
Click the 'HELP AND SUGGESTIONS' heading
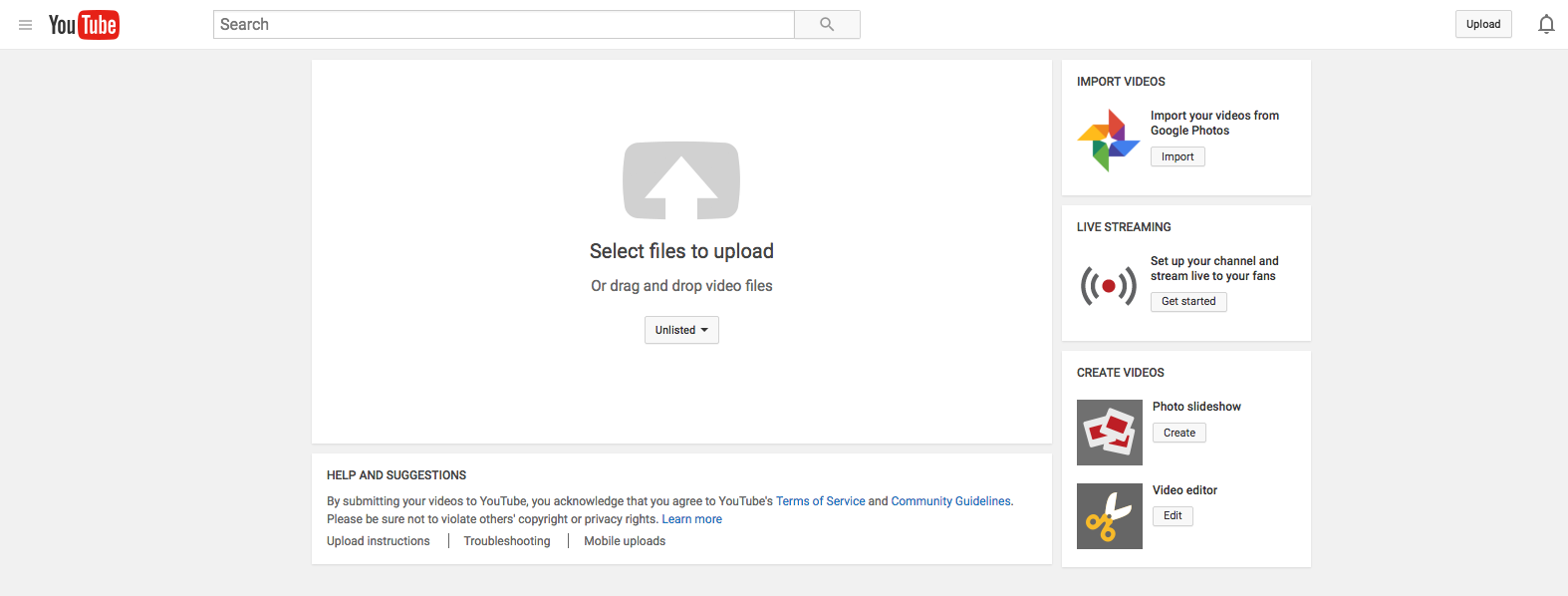tap(396, 475)
